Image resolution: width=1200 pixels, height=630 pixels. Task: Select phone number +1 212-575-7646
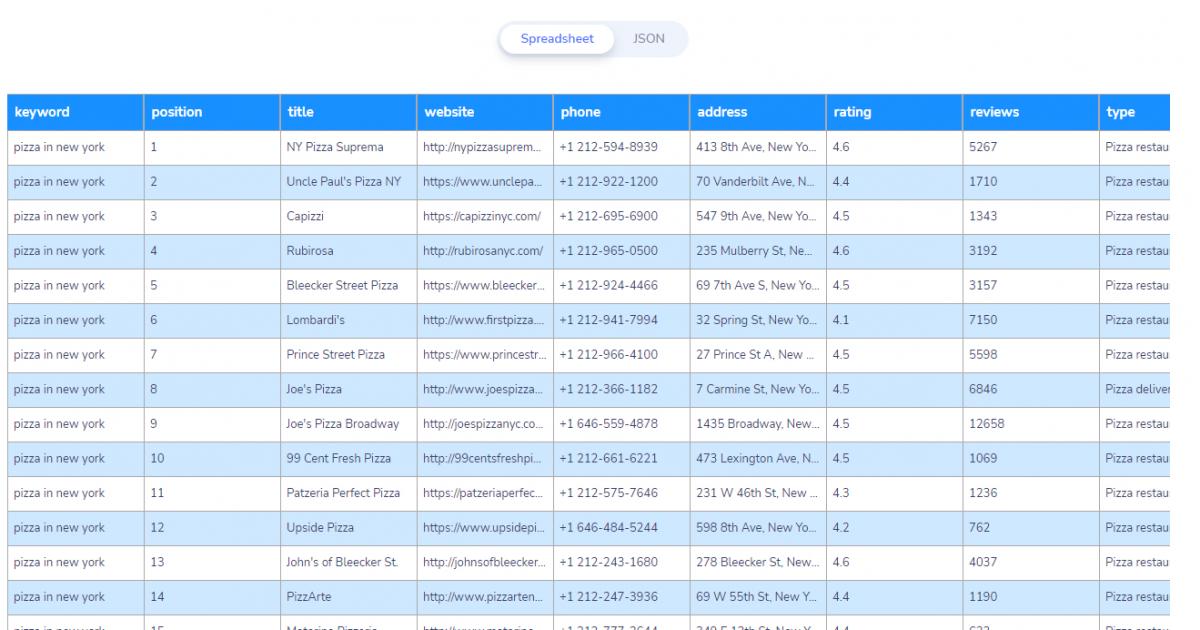coord(621,494)
